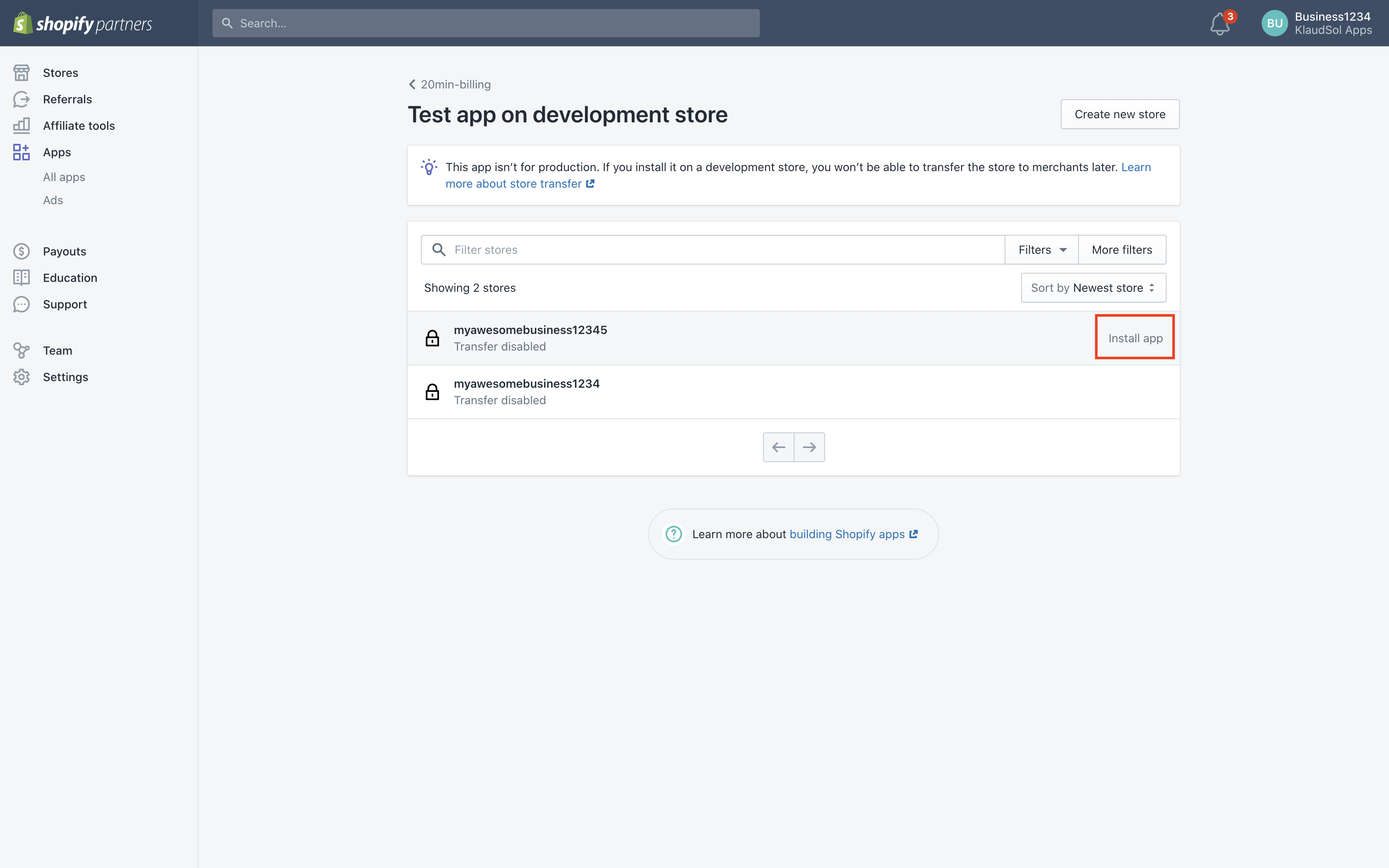Click the Support chat bubble icon

pyautogui.click(x=21, y=304)
